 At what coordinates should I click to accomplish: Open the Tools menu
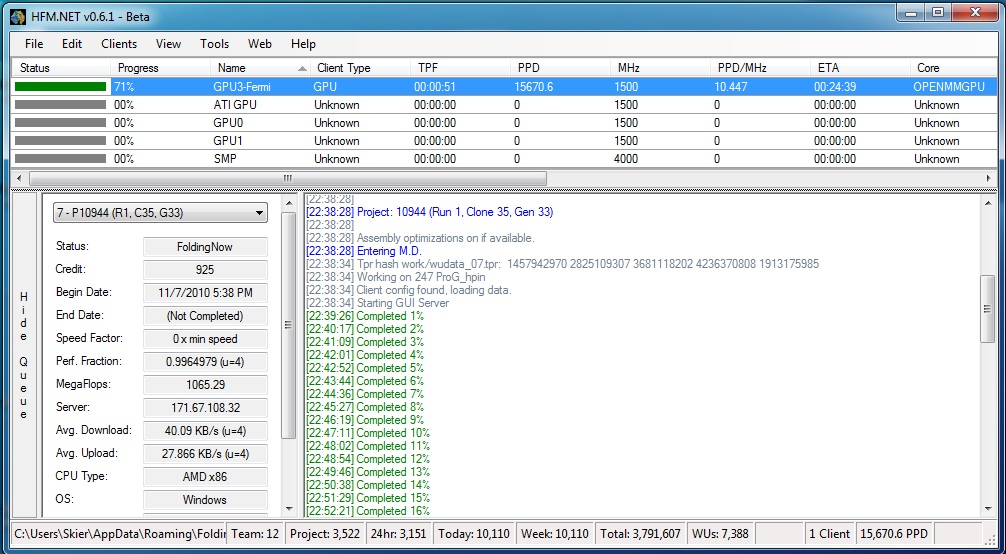pyautogui.click(x=214, y=44)
